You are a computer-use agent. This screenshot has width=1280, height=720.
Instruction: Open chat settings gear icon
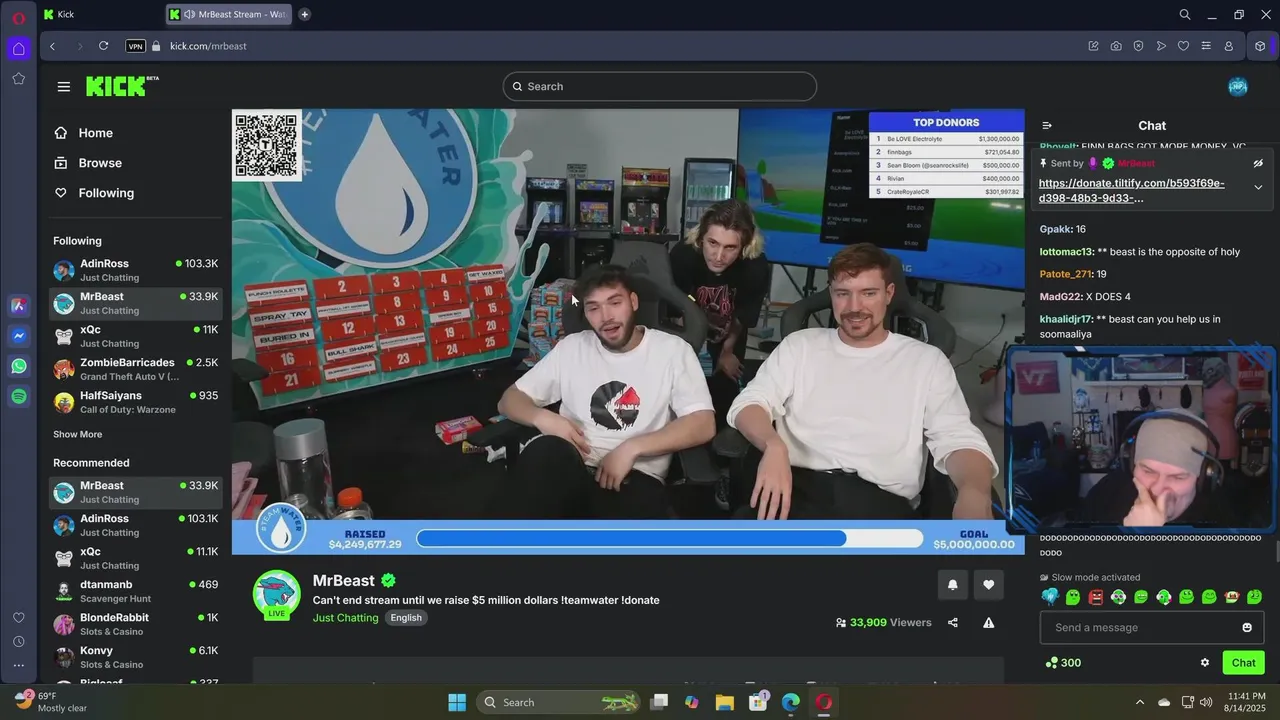coord(1204,662)
